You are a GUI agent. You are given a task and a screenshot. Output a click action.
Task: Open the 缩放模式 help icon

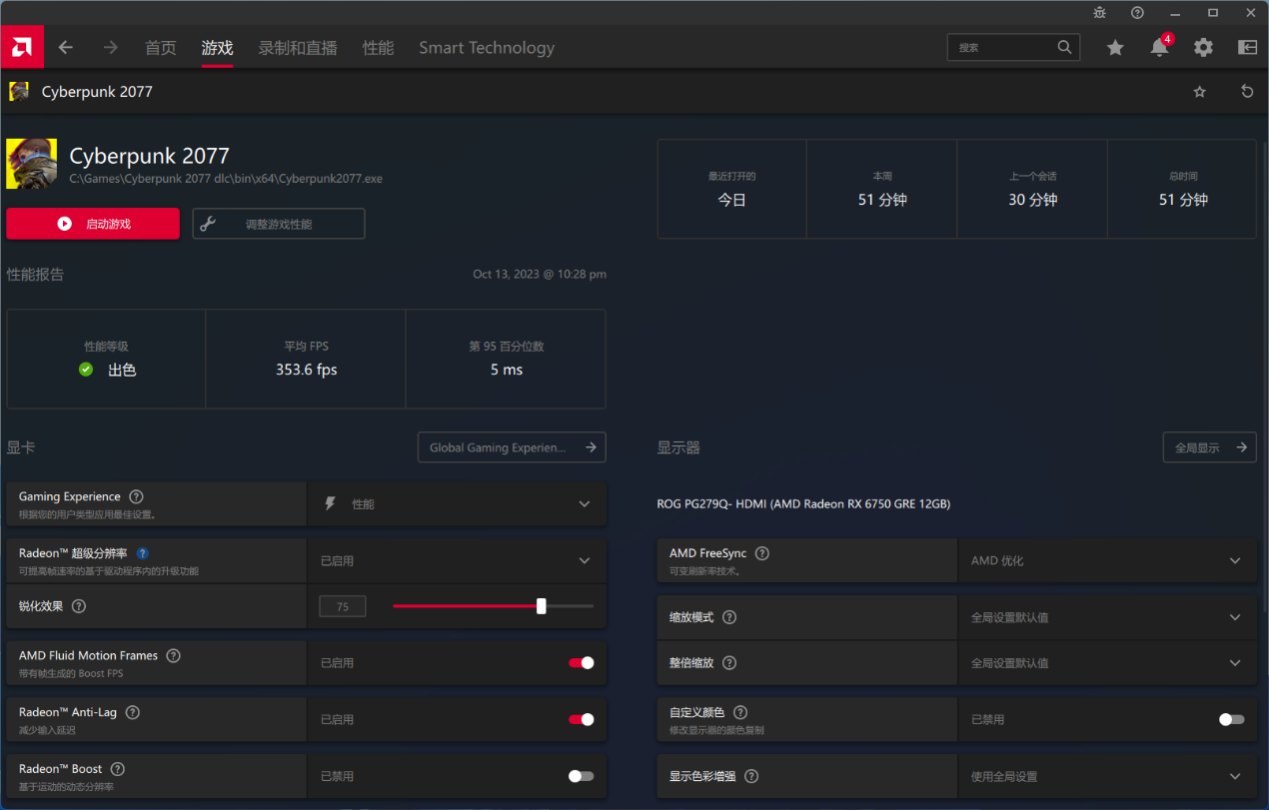click(x=729, y=617)
